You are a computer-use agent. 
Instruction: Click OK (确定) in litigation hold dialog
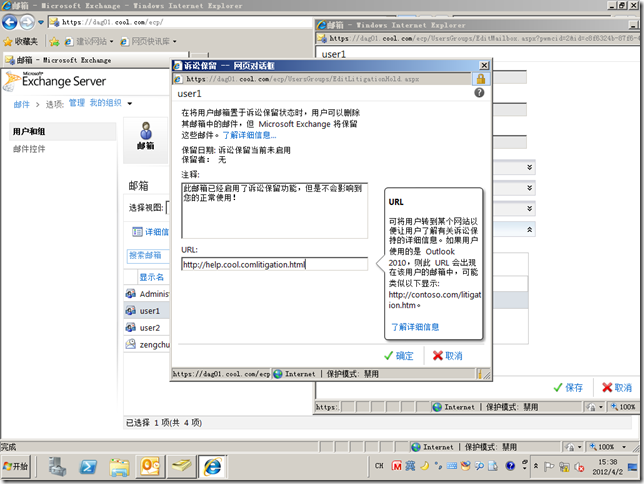[x=398, y=355]
